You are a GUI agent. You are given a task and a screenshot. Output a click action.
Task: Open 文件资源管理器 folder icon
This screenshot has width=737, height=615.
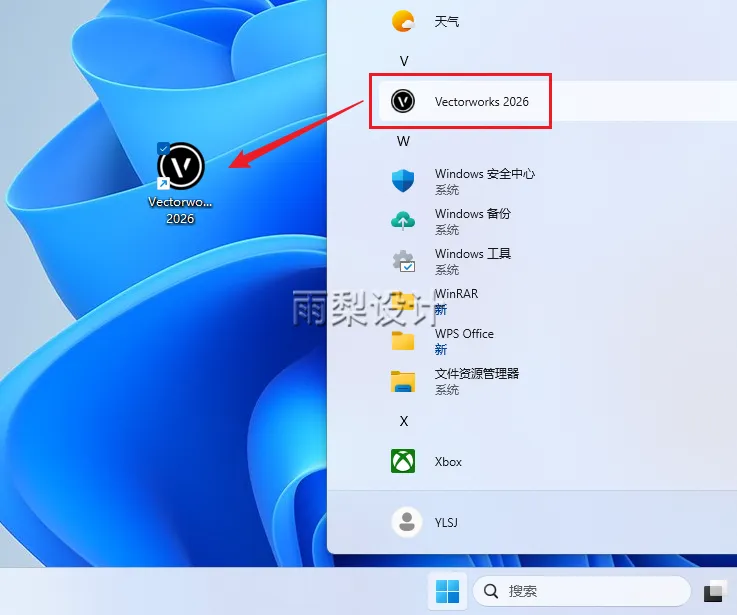pos(403,381)
